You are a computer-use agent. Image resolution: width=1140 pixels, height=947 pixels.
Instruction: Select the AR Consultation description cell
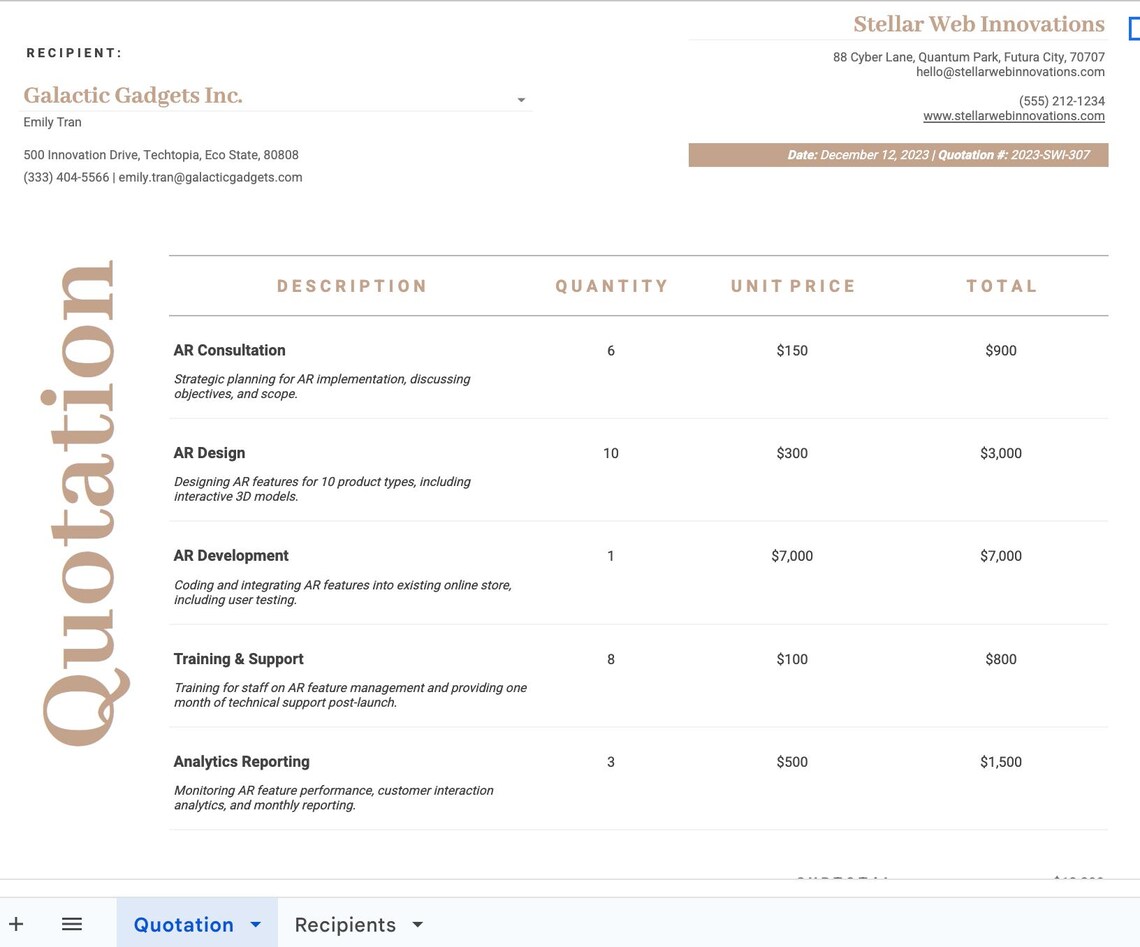229,350
